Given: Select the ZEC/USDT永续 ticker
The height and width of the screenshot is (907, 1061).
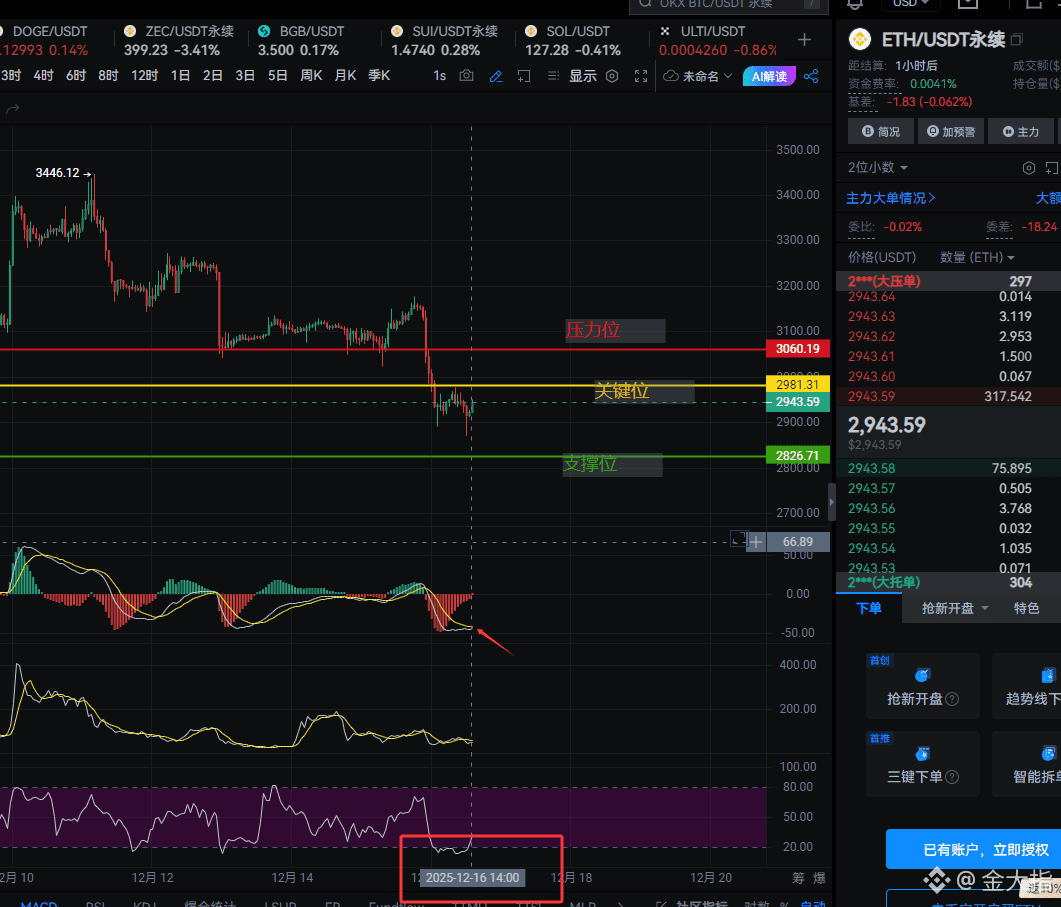Looking at the screenshot, I should 179,41.
